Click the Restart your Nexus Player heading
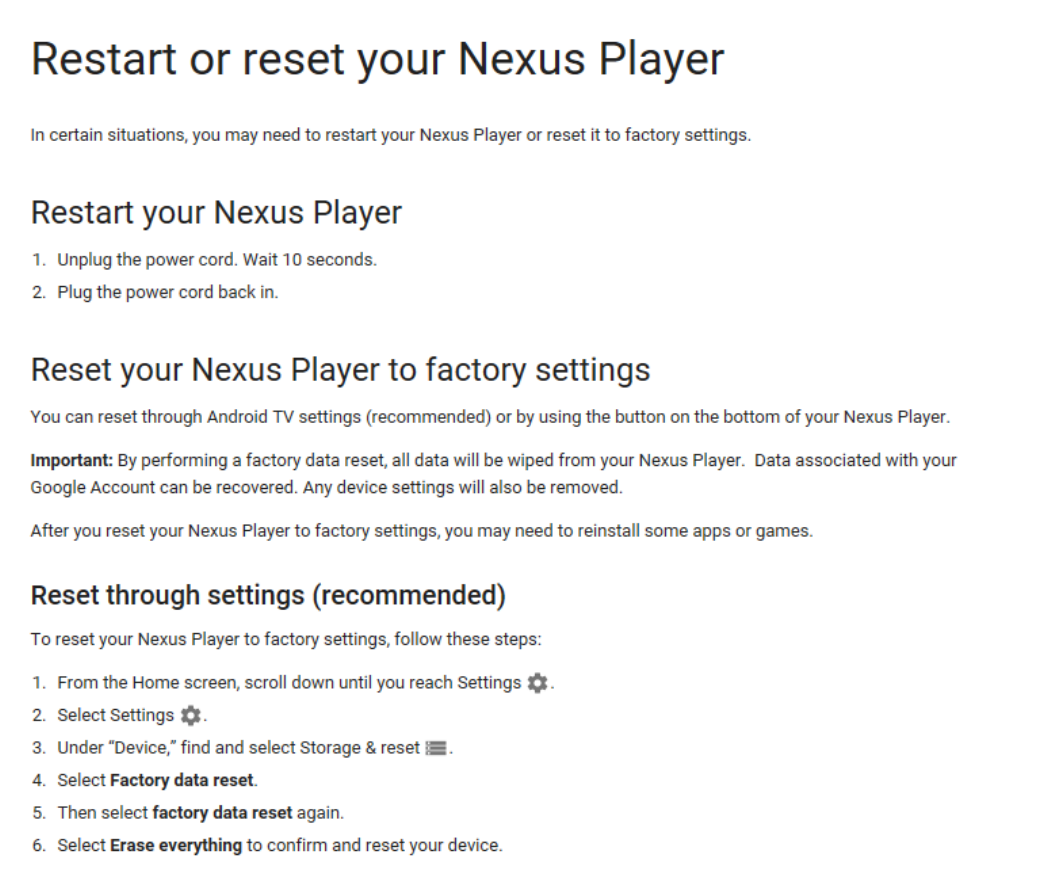 point(216,213)
